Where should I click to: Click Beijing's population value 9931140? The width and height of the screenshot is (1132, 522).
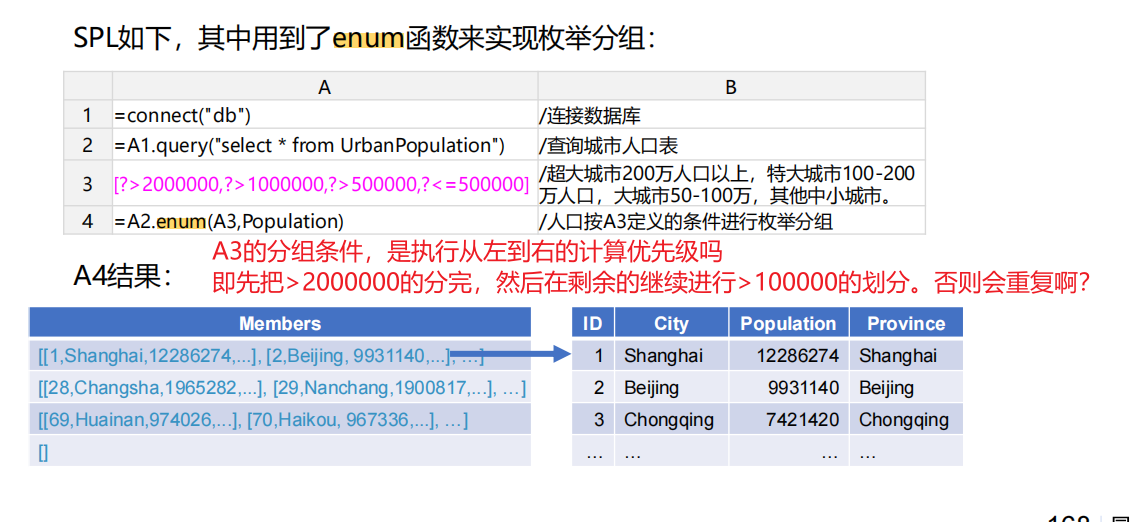point(803,388)
